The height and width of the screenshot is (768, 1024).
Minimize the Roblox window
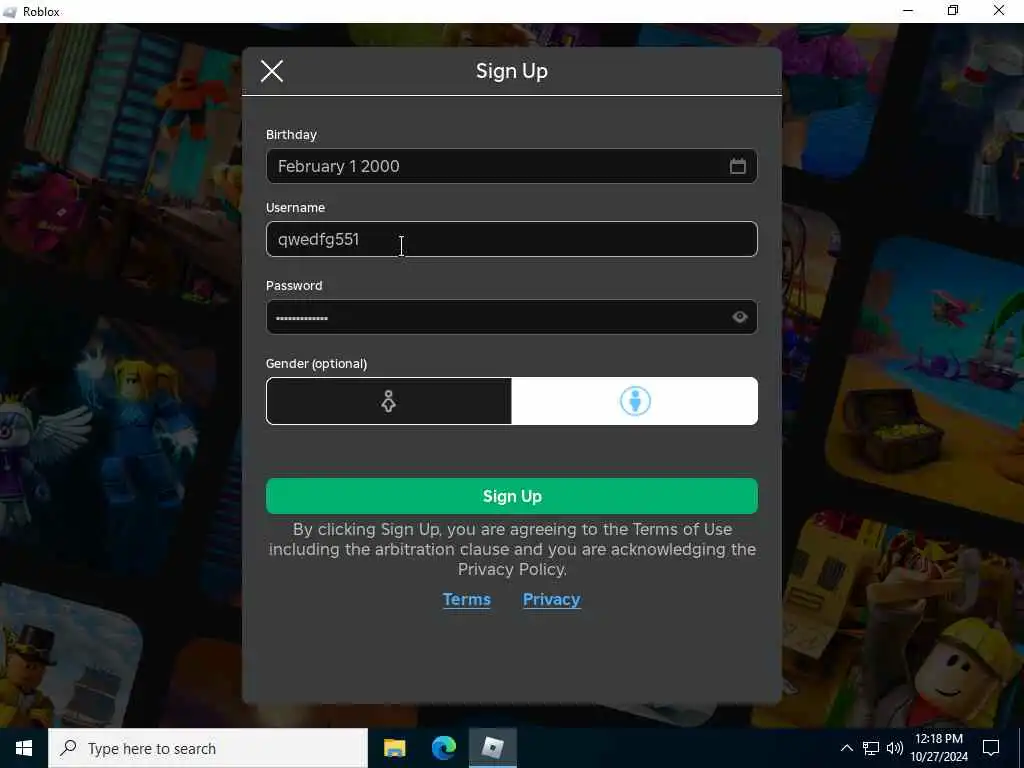click(x=908, y=11)
